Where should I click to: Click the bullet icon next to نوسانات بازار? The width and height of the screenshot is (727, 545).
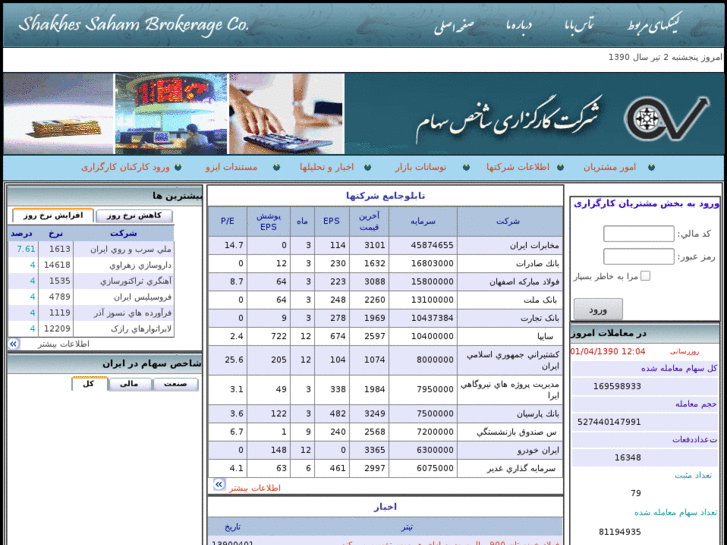pos(466,167)
